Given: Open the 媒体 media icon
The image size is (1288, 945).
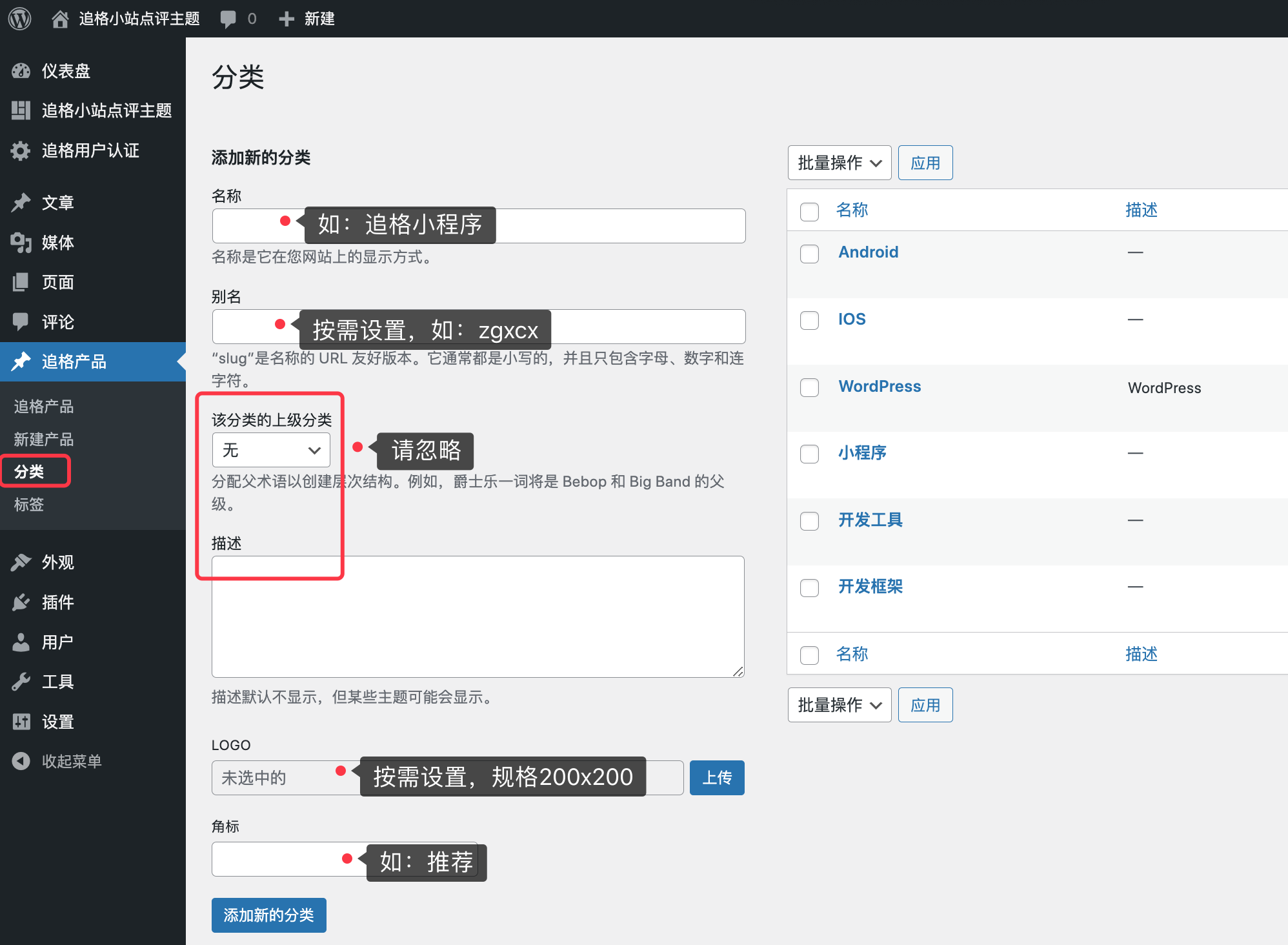Looking at the screenshot, I should [x=21, y=243].
